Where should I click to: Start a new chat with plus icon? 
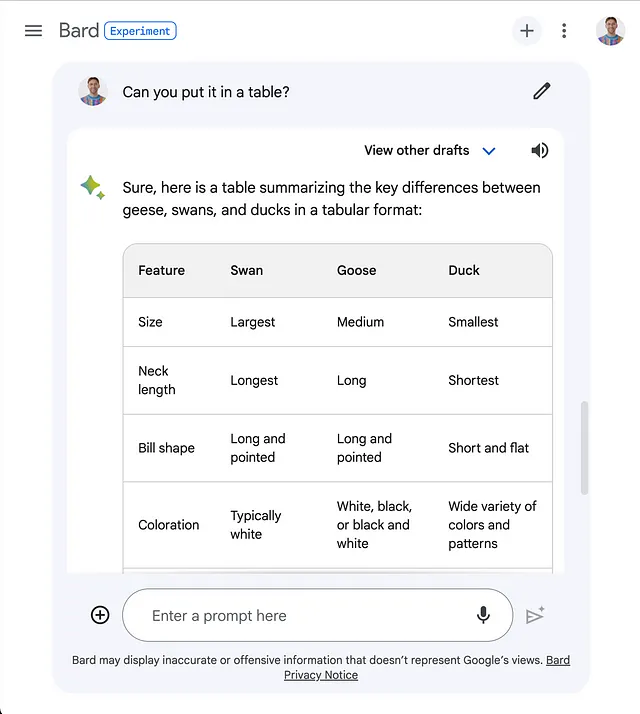tap(527, 31)
